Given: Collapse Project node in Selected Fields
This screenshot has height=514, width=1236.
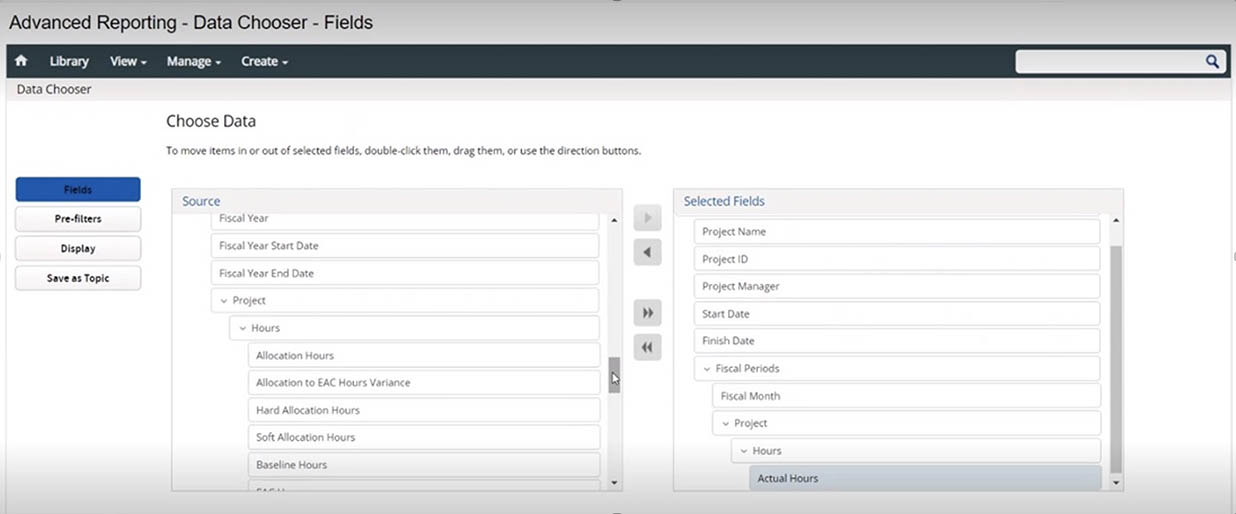Looking at the screenshot, I should pos(725,423).
